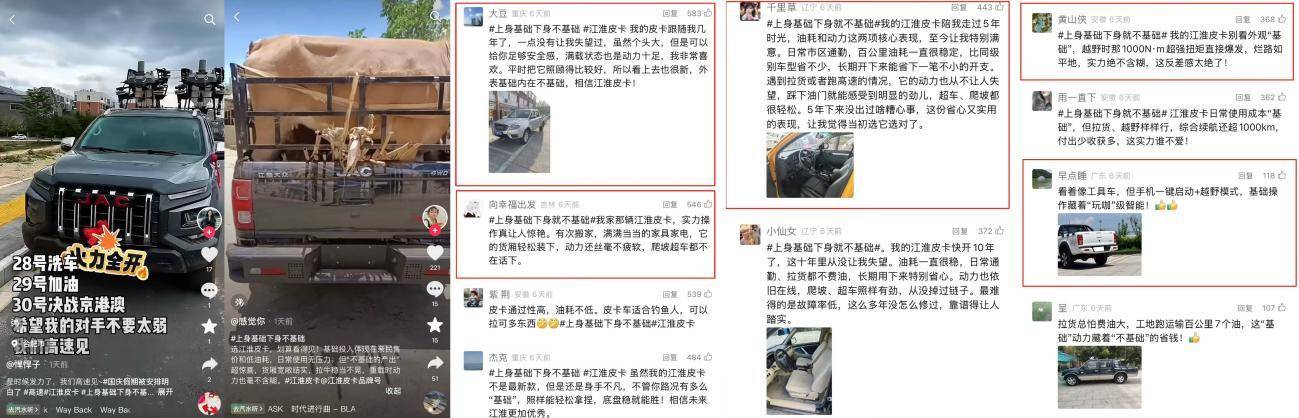This screenshot has width=1299, height=418.
Task: Share the first video using arrow icon
Action: pos(209,365)
